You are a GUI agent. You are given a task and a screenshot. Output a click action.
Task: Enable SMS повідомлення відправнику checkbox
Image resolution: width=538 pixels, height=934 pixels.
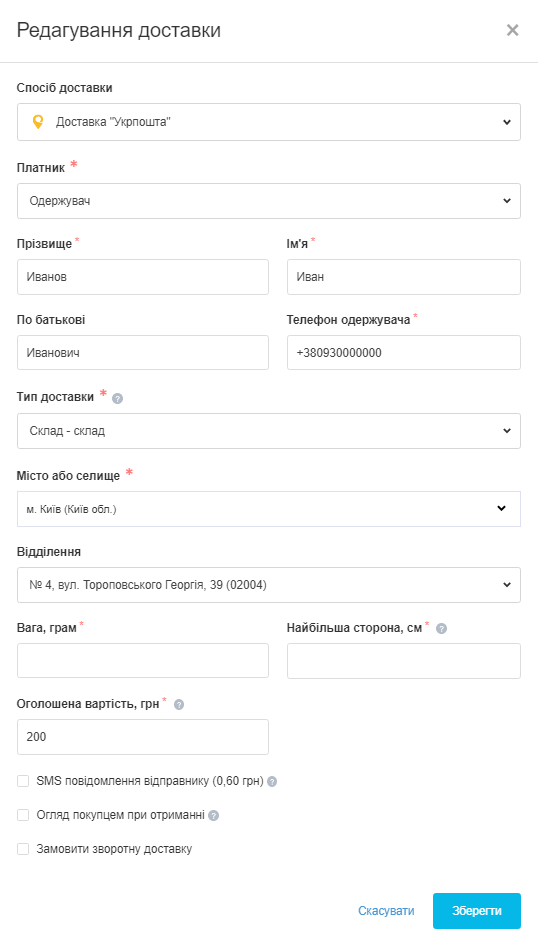(x=23, y=781)
